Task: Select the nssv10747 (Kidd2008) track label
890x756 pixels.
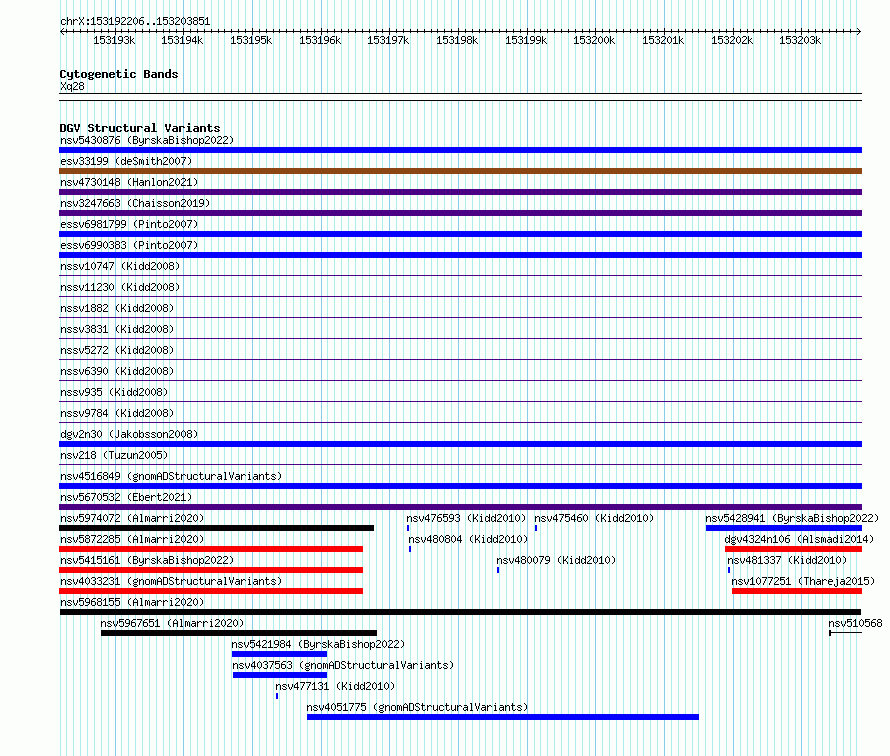Action: 120,266
